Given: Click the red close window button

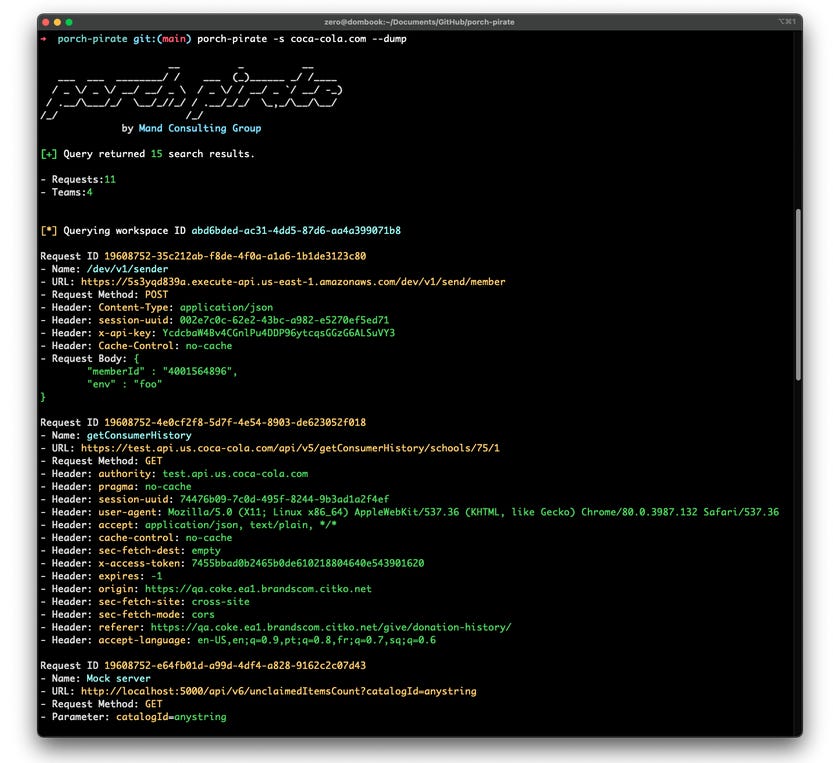Looking at the screenshot, I should (46, 22).
